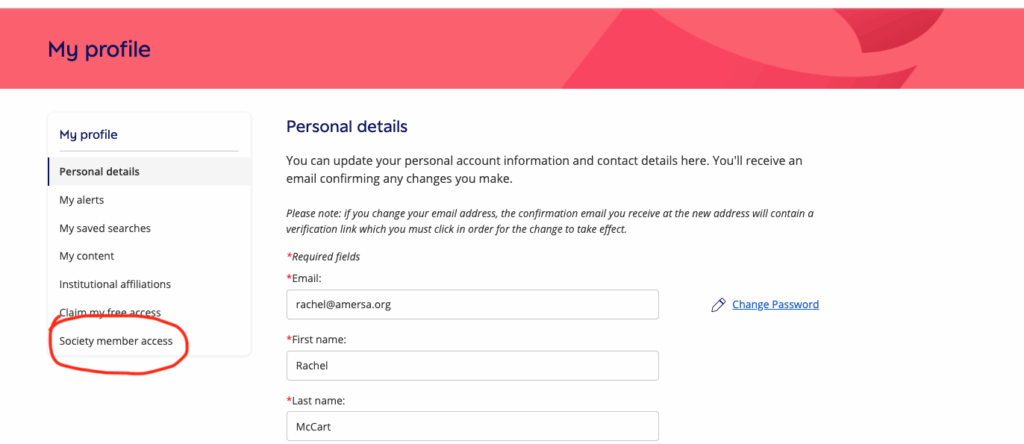The height and width of the screenshot is (444, 1024).
Task: Click the Email field label
Action: pyautogui.click(x=307, y=277)
